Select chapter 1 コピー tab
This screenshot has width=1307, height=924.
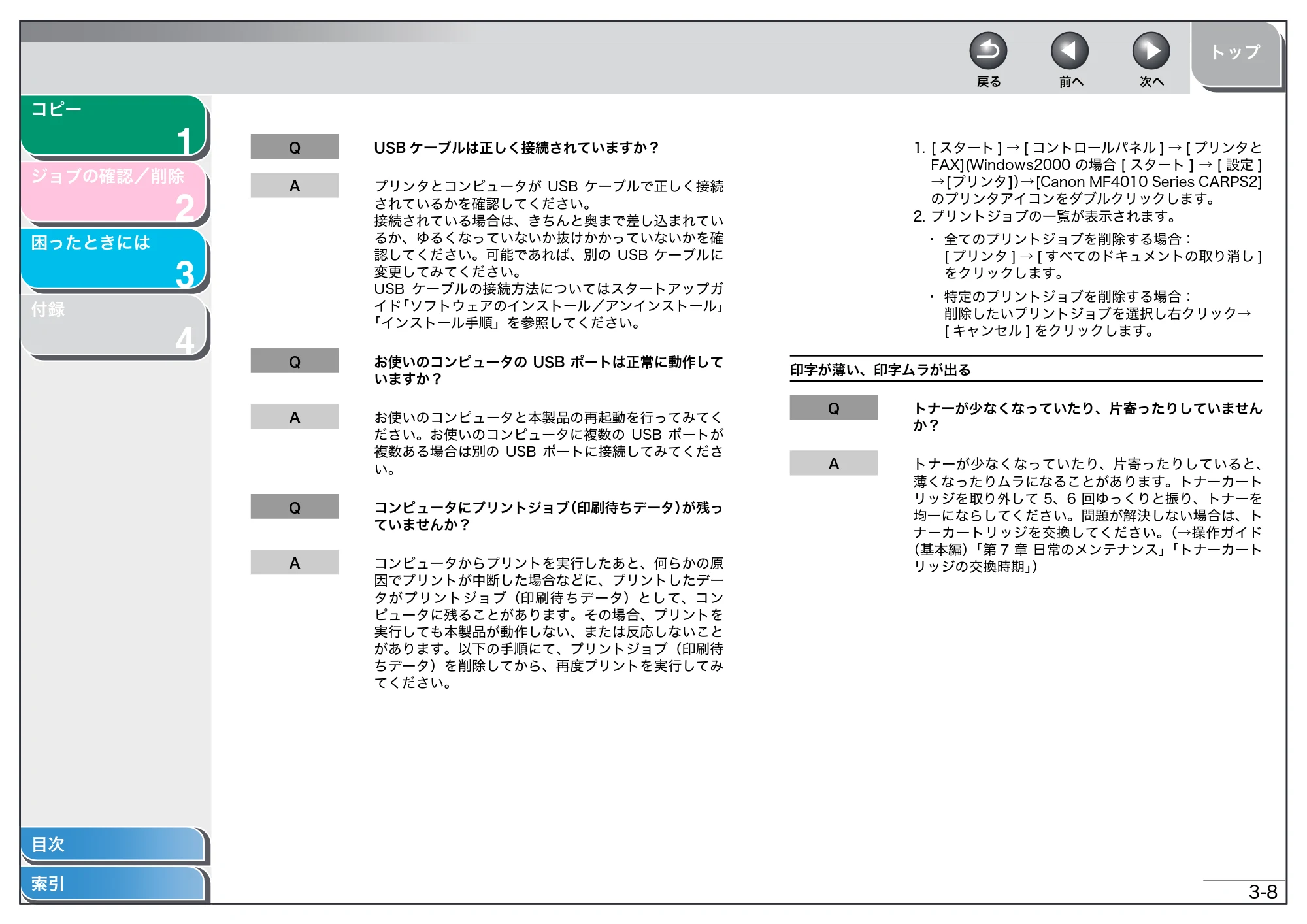[x=114, y=125]
